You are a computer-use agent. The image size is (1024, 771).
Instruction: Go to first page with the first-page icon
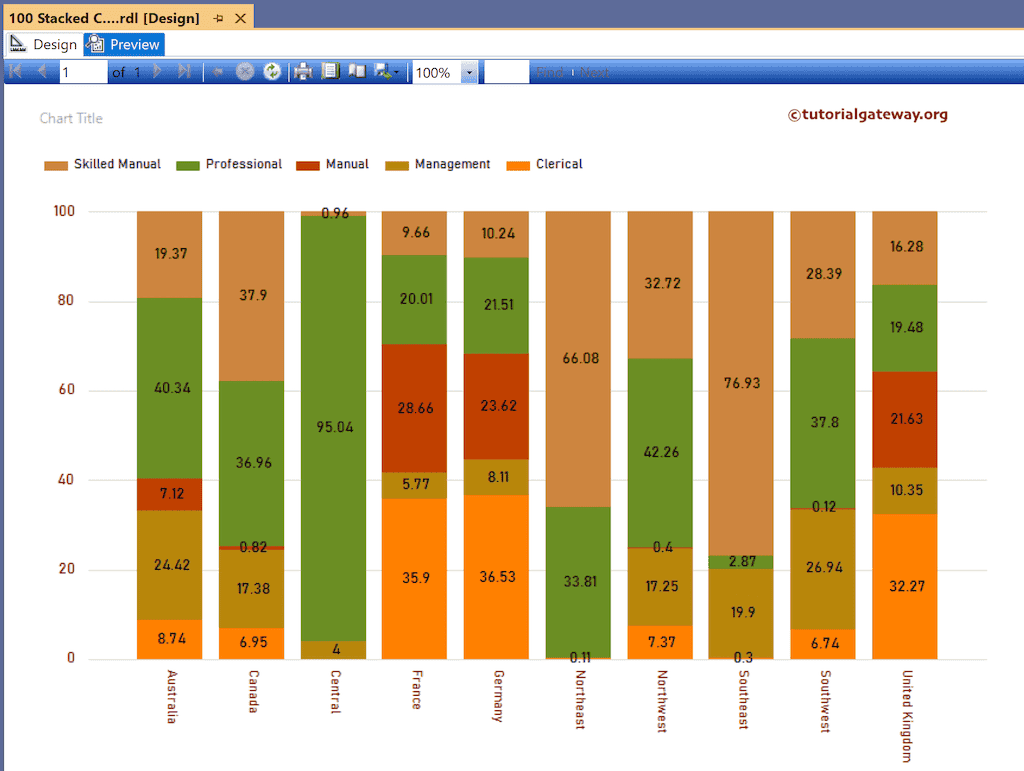click(x=13, y=71)
